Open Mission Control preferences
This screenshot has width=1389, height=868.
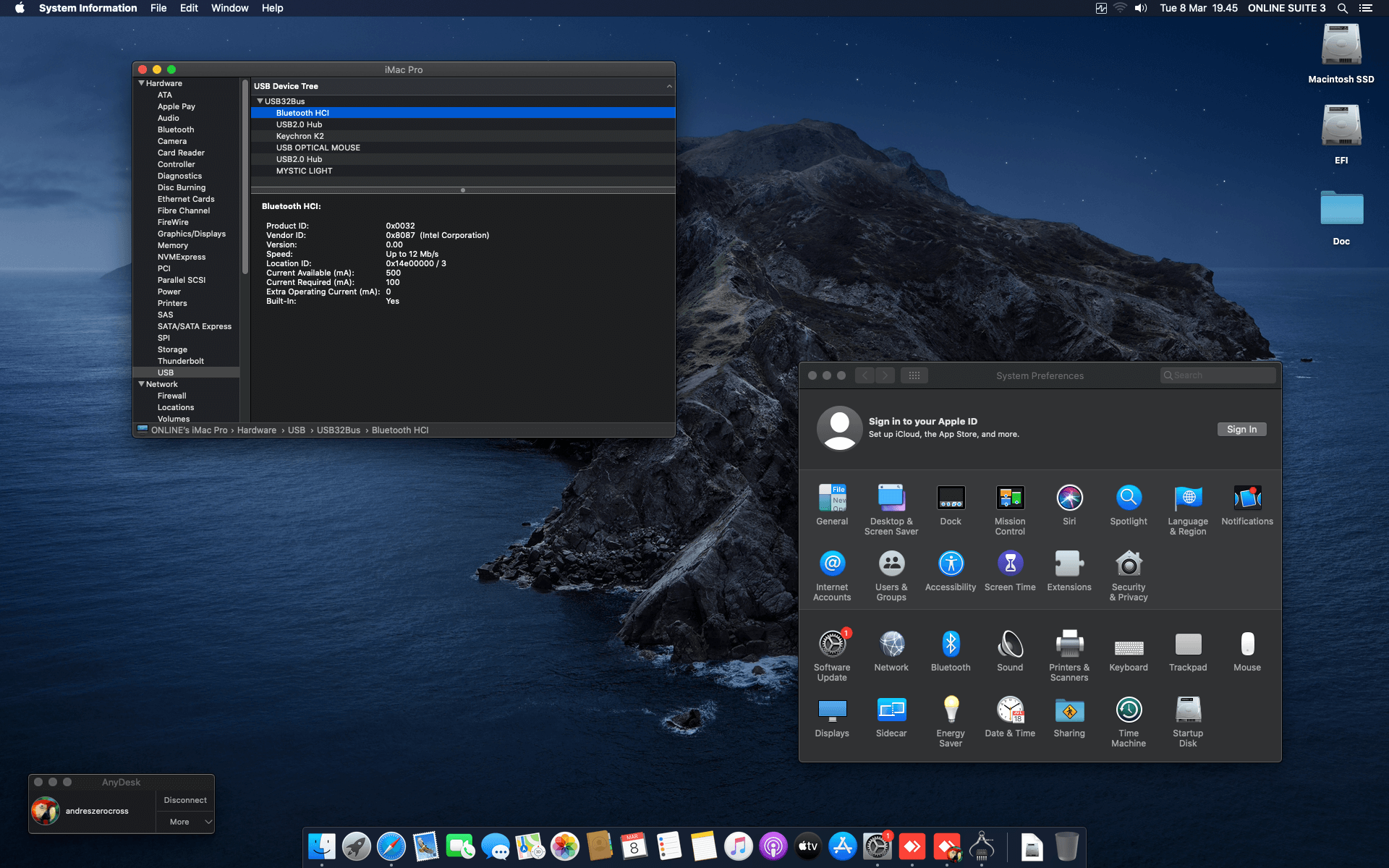[x=1010, y=498]
